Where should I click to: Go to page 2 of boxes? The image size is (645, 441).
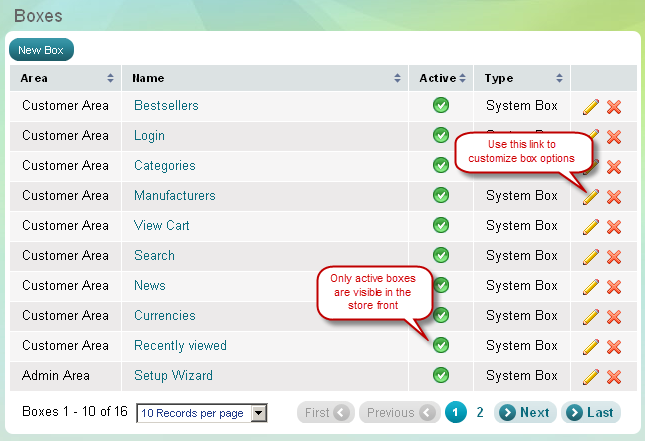(480, 412)
